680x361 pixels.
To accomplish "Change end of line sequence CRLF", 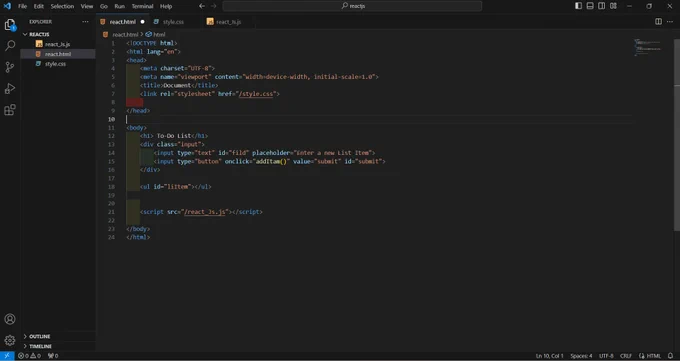I will click(x=626, y=356).
